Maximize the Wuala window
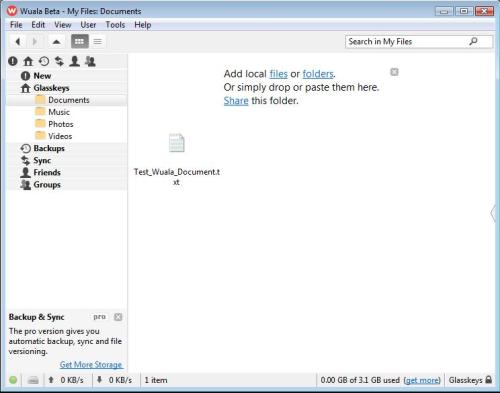500x393 pixels. (464, 11)
